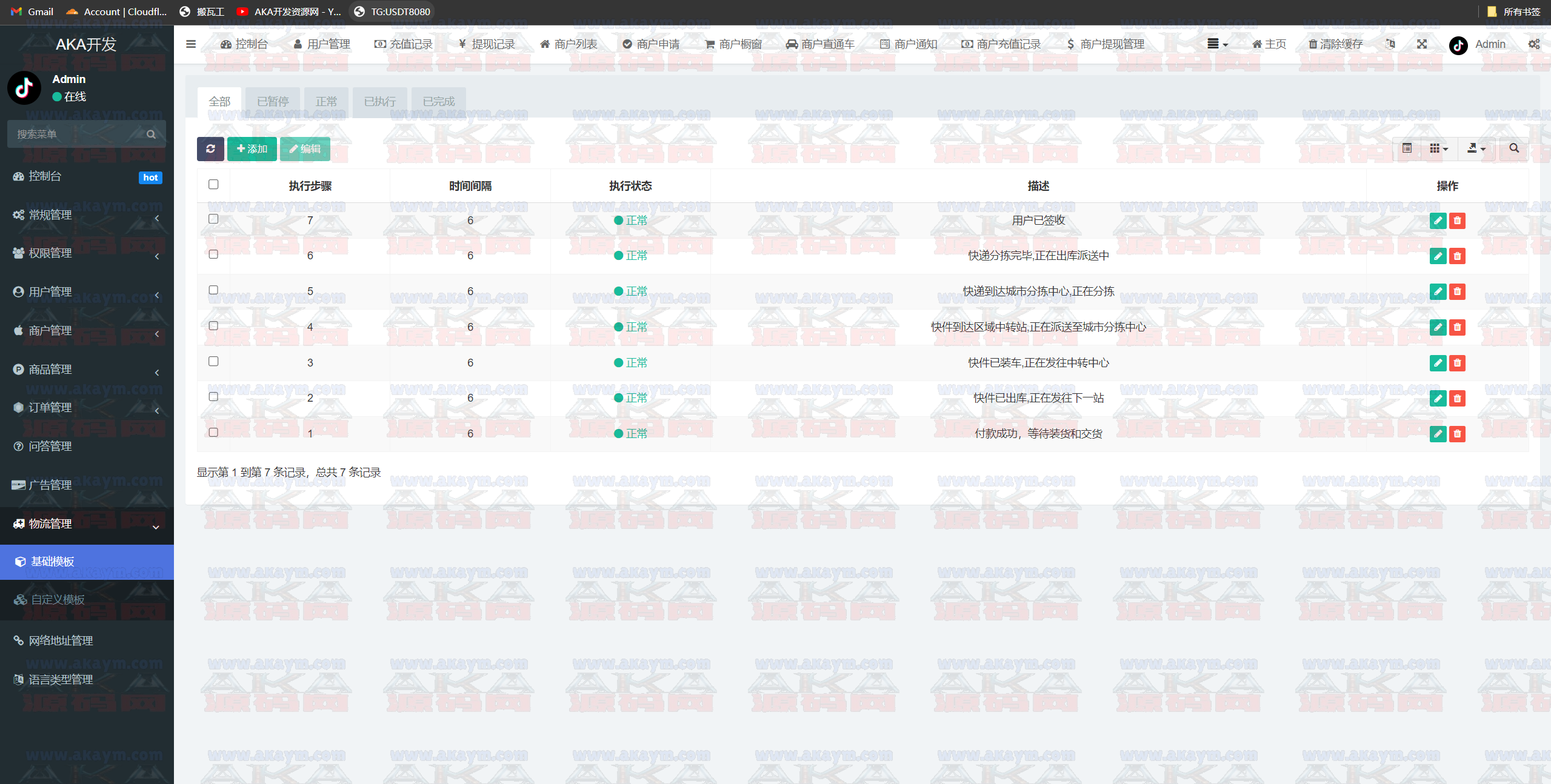Tick the checkbox for step 5 row
Viewport: 1551px width, 784px height.
213,290
